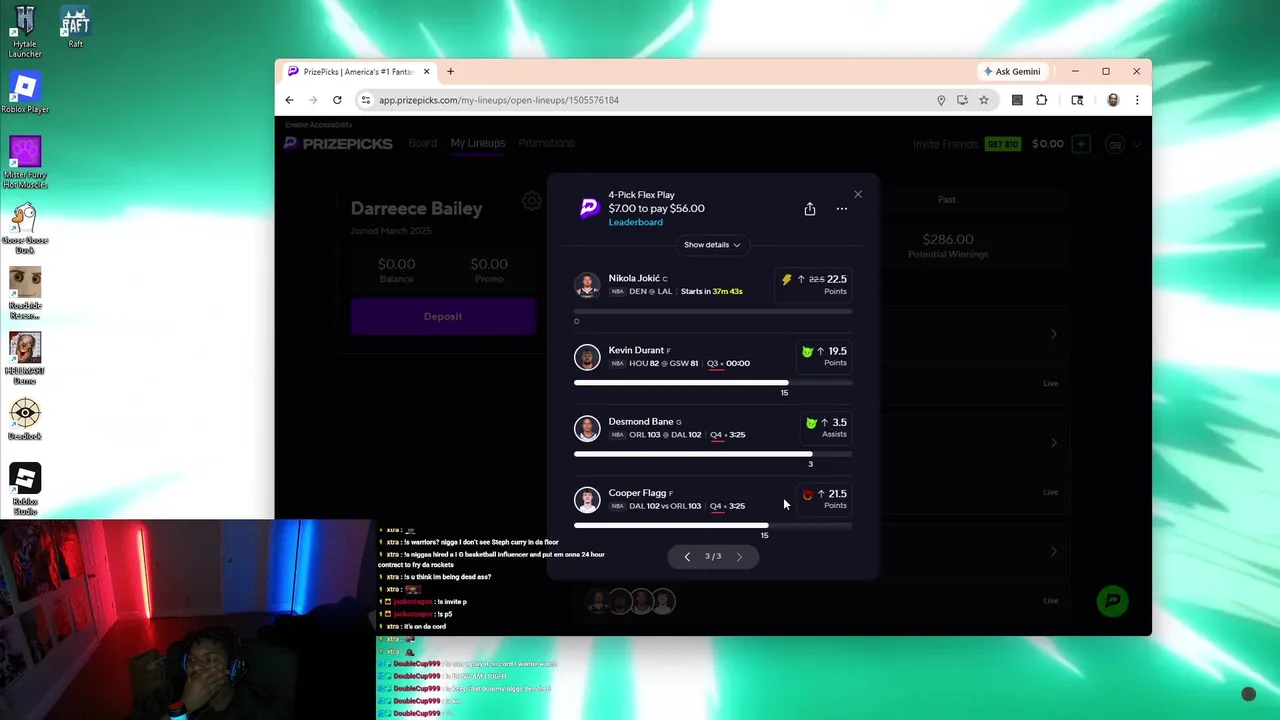The width and height of the screenshot is (1280, 720).
Task: Click Nikola Jokić player avatar
Action: coord(587,285)
